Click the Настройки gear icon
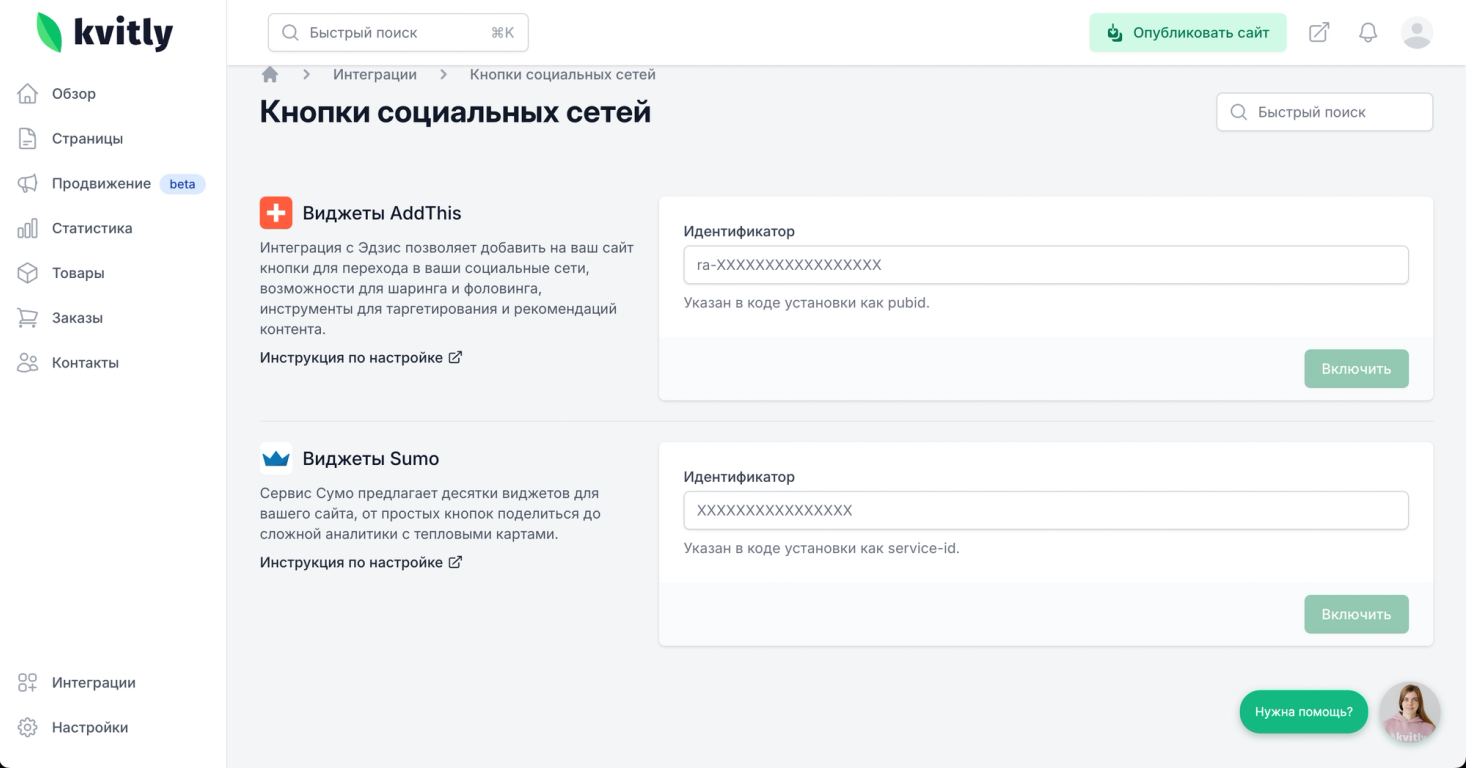Viewport: 1466px width, 768px height. (28, 728)
